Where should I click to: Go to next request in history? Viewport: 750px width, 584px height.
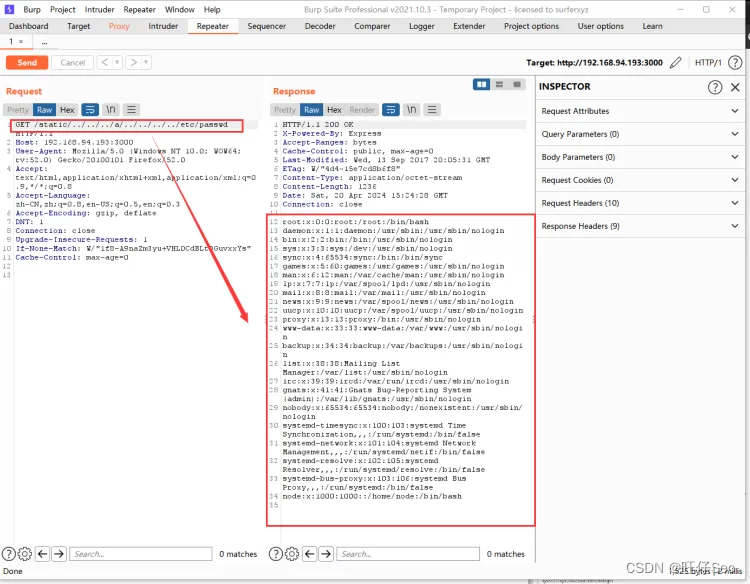tap(134, 63)
